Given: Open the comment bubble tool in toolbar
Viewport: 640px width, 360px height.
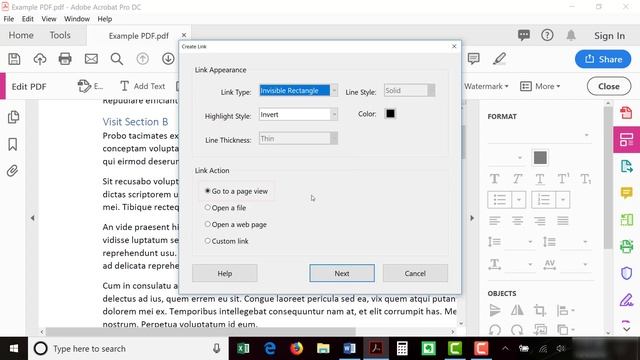Looking at the screenshot, I should point(473,59).
